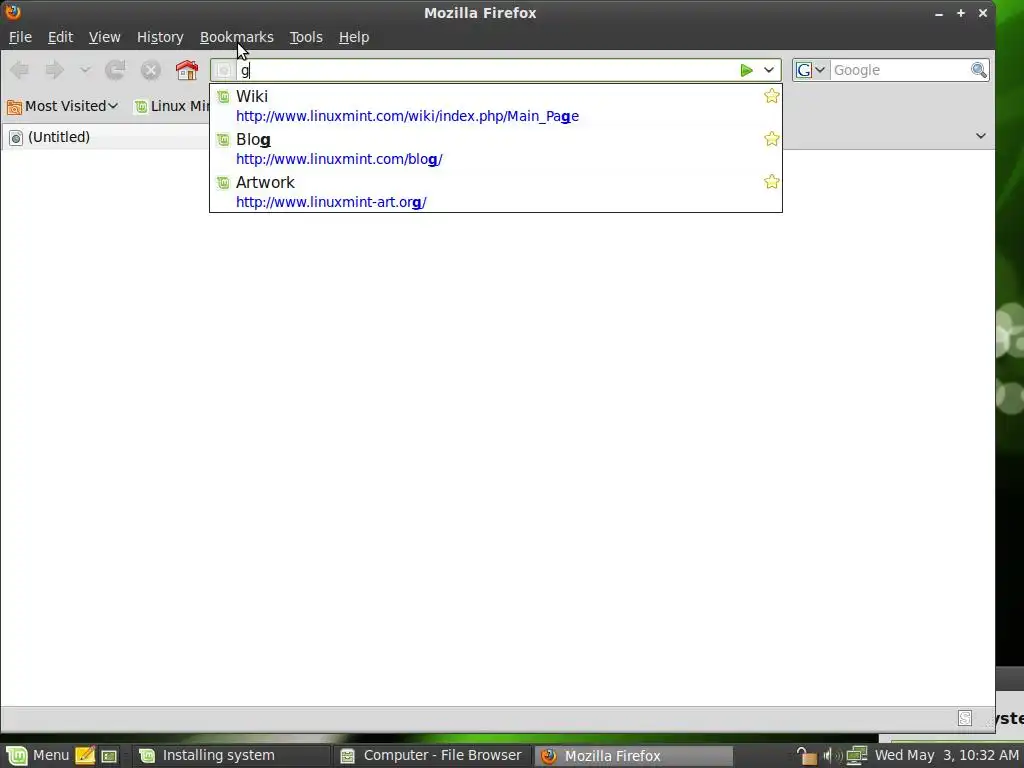1024x768 pixels.
Task: Open the list all tabs chevron
Action: [x=981, y=136]
